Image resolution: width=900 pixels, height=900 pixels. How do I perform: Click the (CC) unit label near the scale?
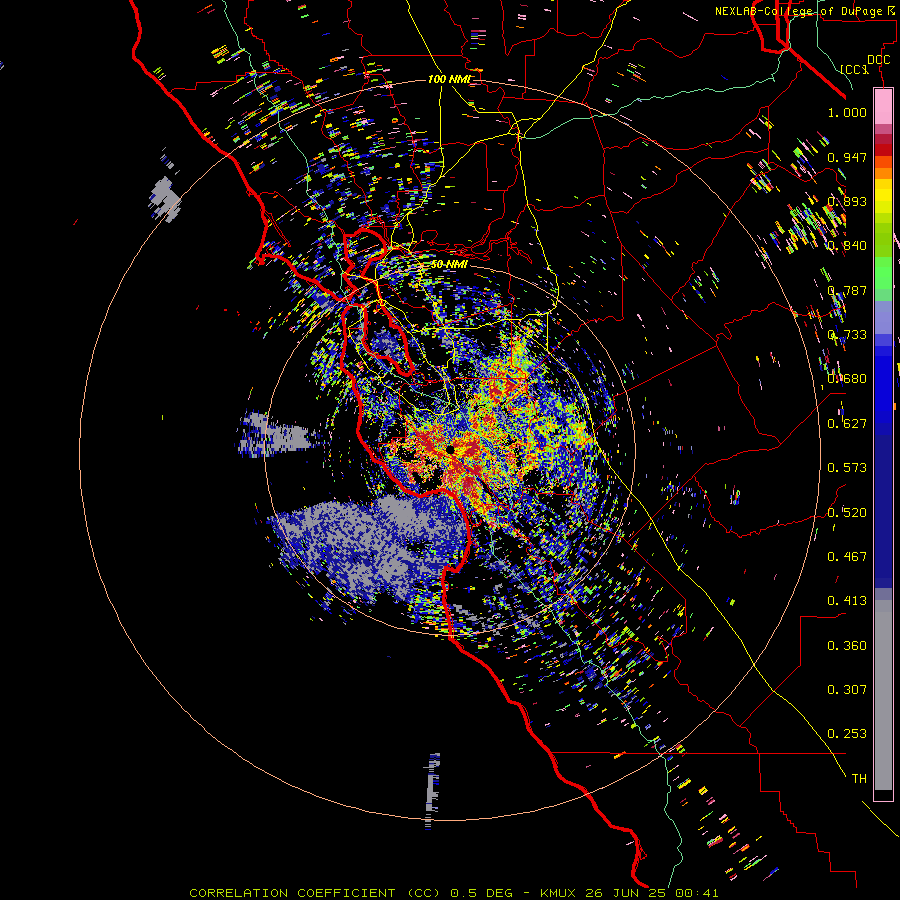click(854, 69)
